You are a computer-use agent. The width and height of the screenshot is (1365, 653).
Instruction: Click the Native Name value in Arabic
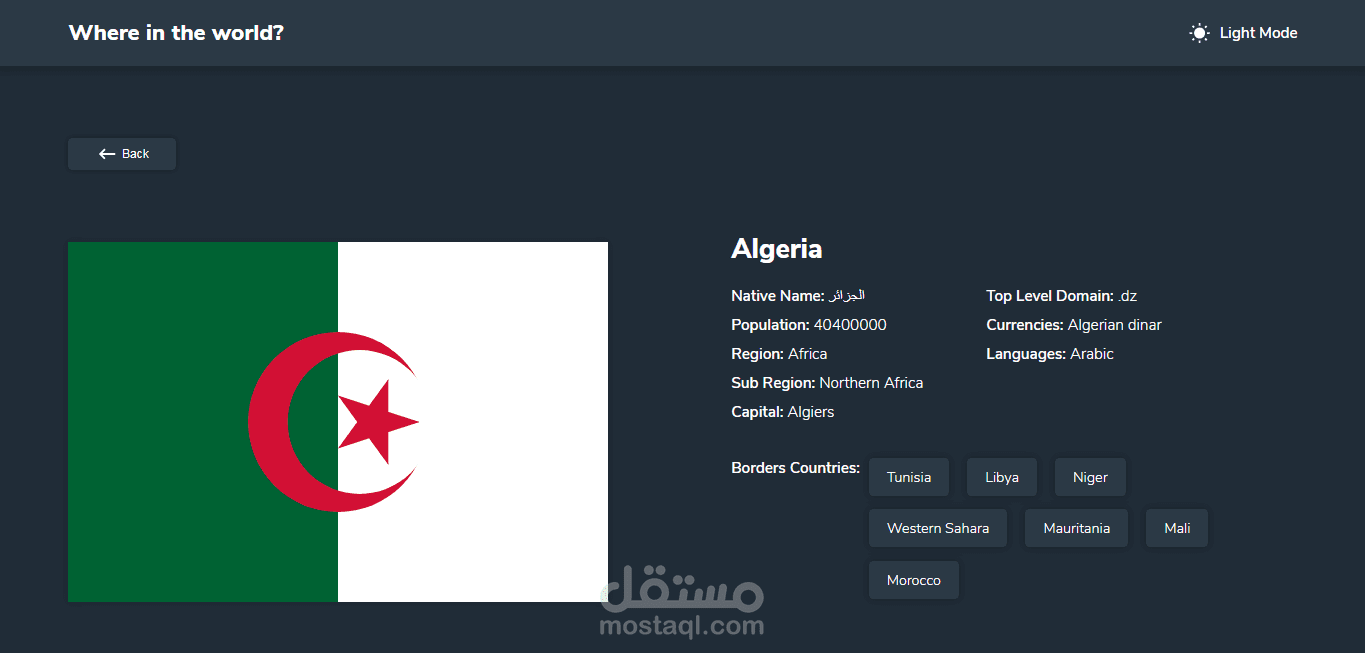[846, 296]
